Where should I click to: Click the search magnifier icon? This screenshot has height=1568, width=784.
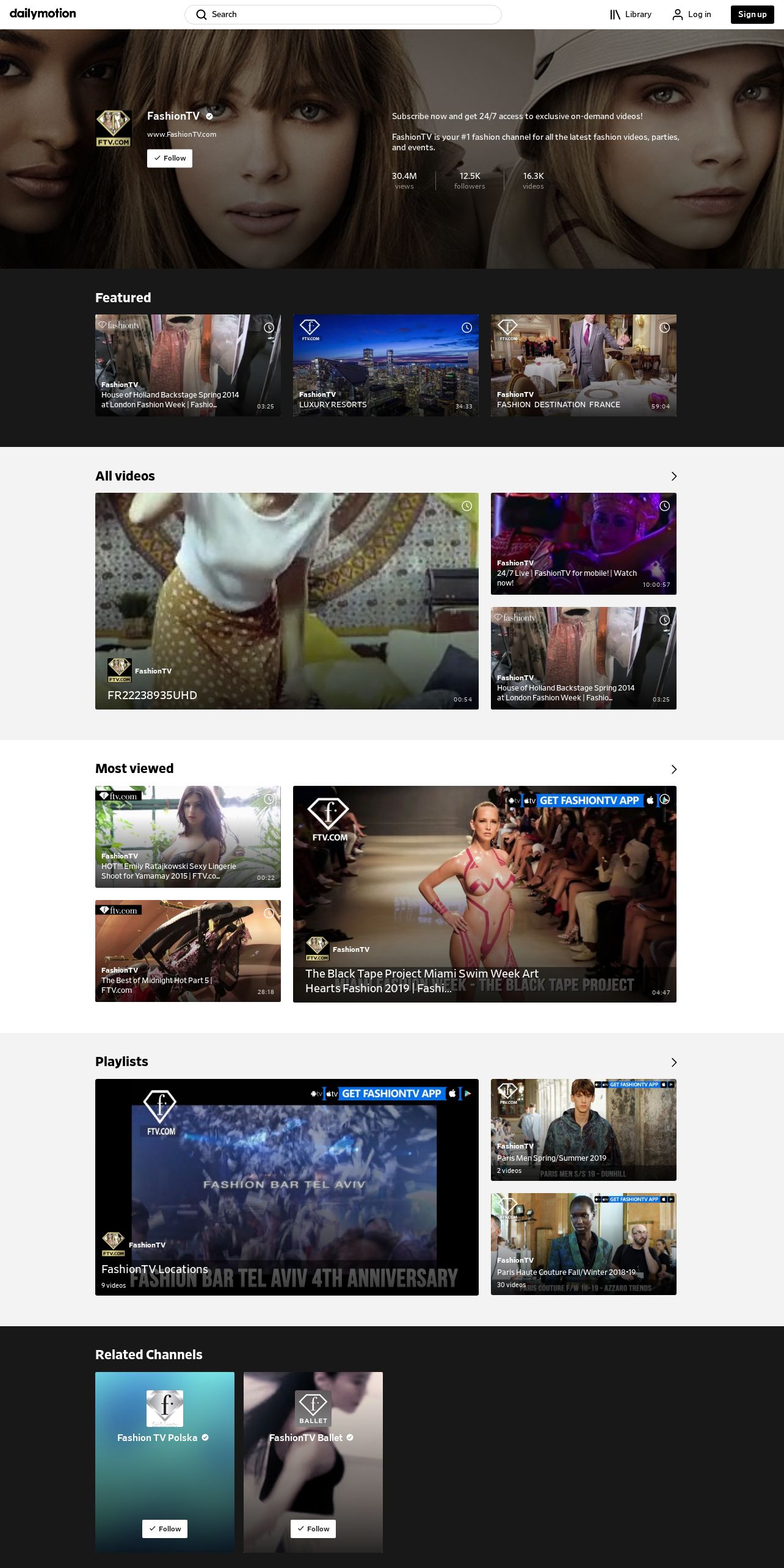pos(201,15)
